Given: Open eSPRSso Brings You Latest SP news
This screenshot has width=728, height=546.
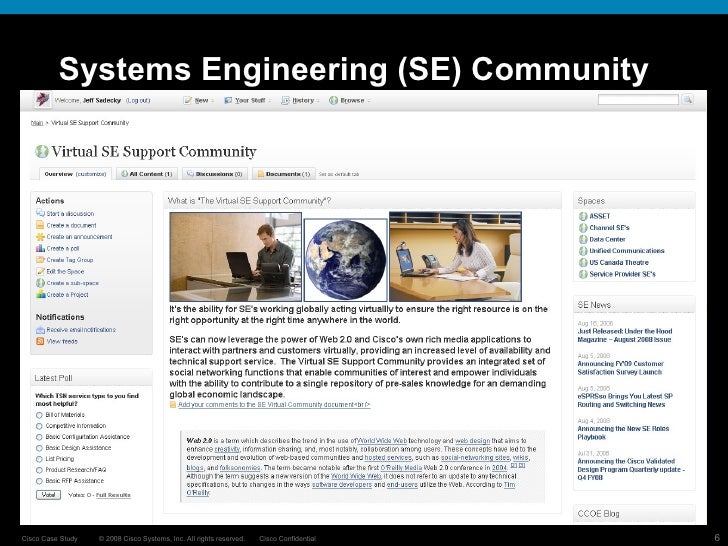Looking at the screenshot, I should (x=624, y=400).
